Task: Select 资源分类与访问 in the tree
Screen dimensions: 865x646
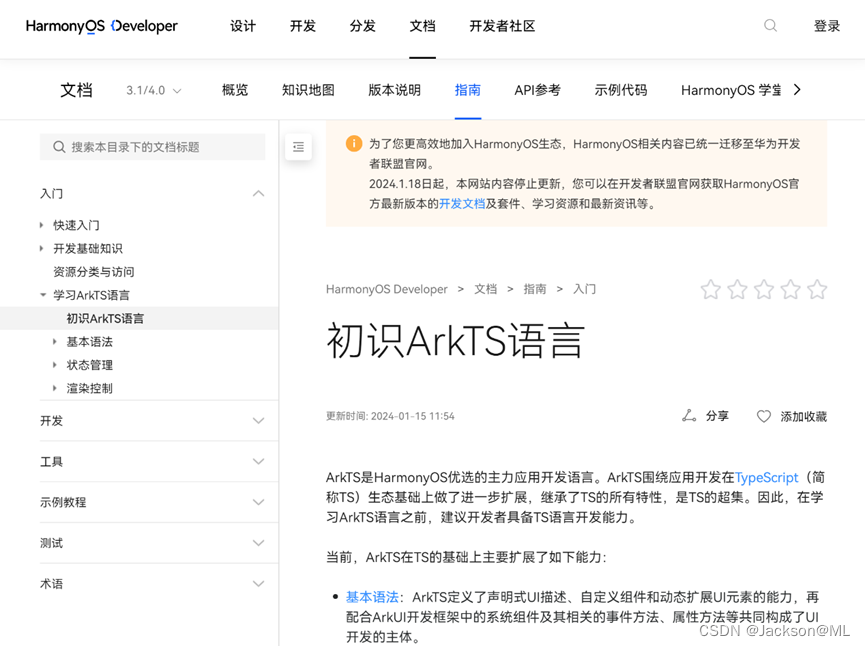Action: pyautogui.click(x=94, y=272)
